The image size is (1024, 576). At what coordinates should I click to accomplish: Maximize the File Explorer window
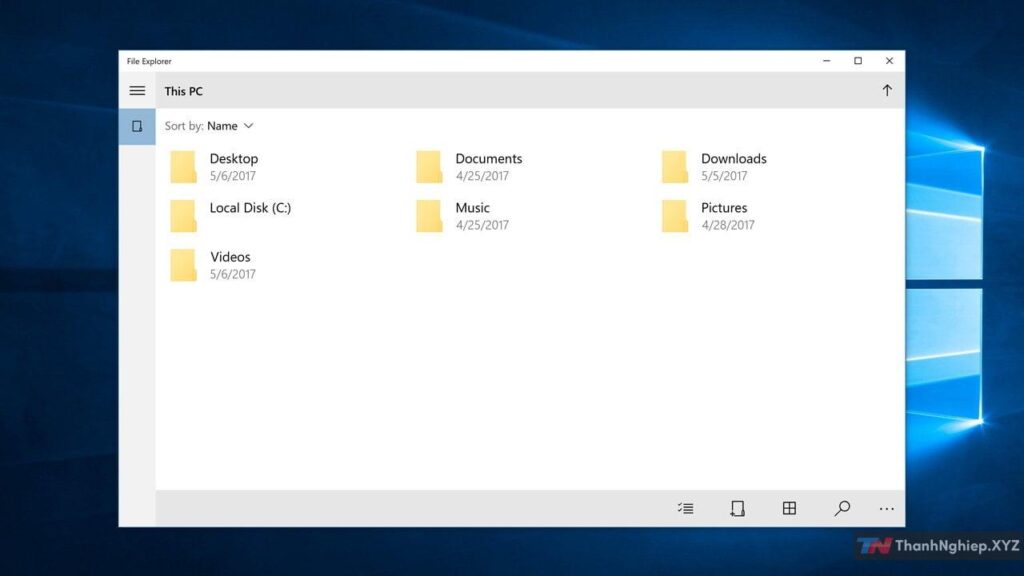tap(857, 60)
